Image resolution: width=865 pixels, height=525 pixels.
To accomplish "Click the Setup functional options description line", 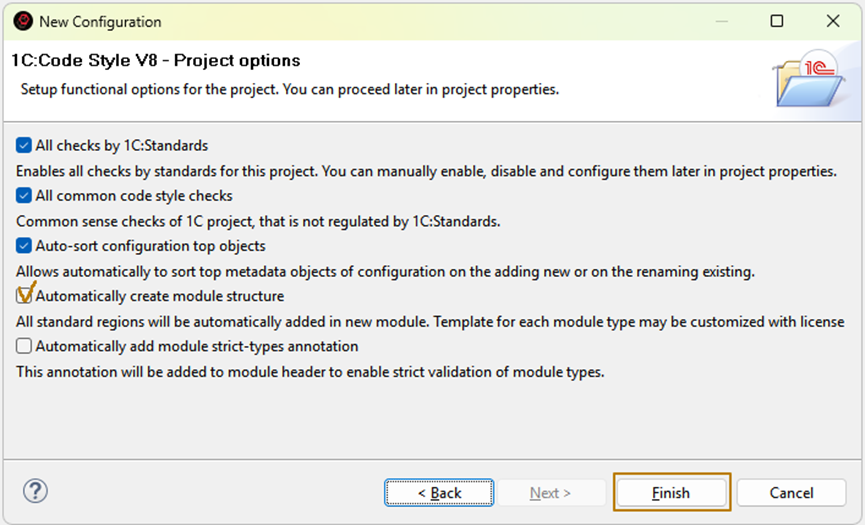I will [290, 90].
